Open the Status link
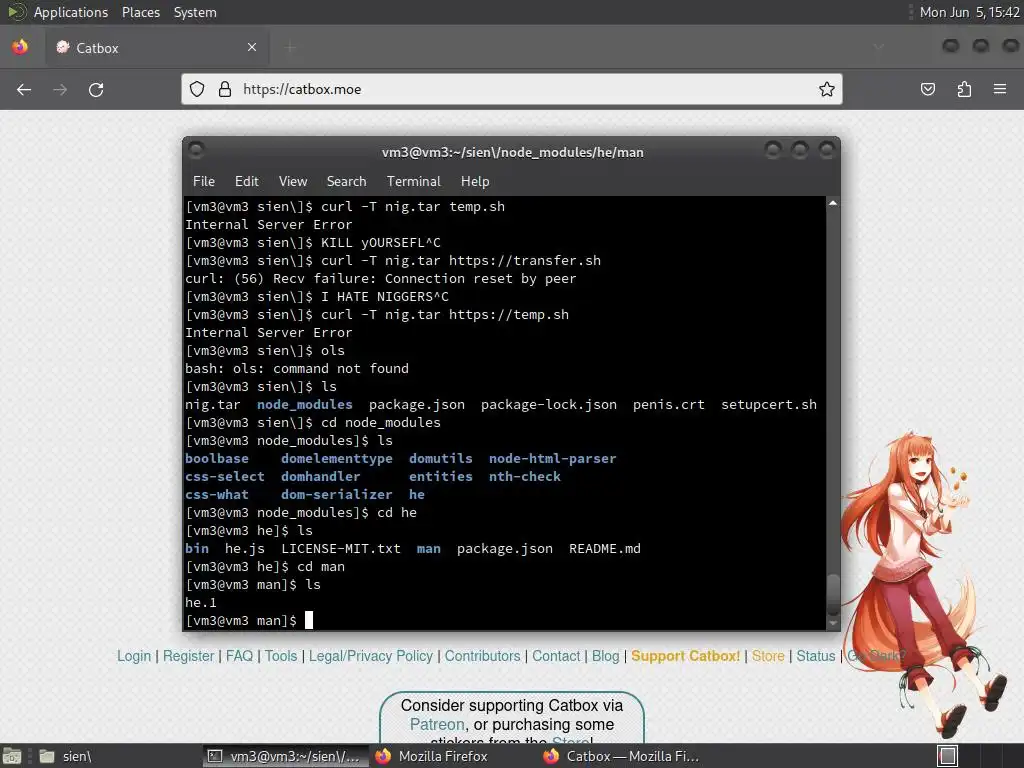 pos(816,656)
